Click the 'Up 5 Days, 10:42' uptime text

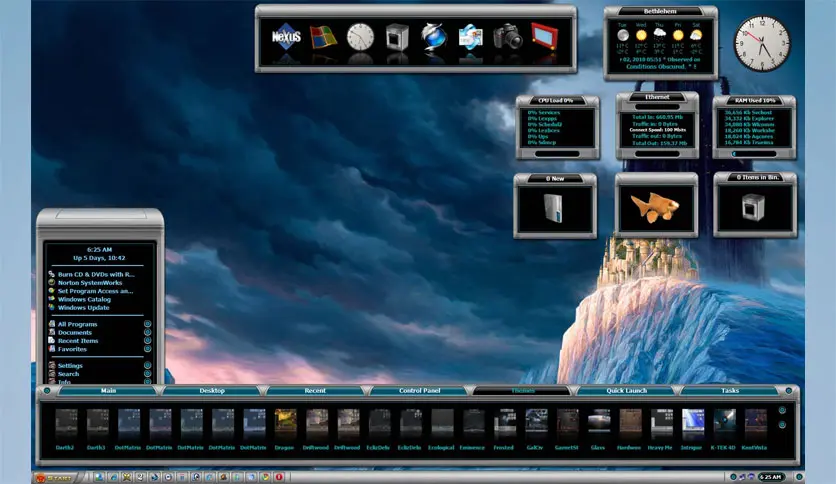point(99,258)
